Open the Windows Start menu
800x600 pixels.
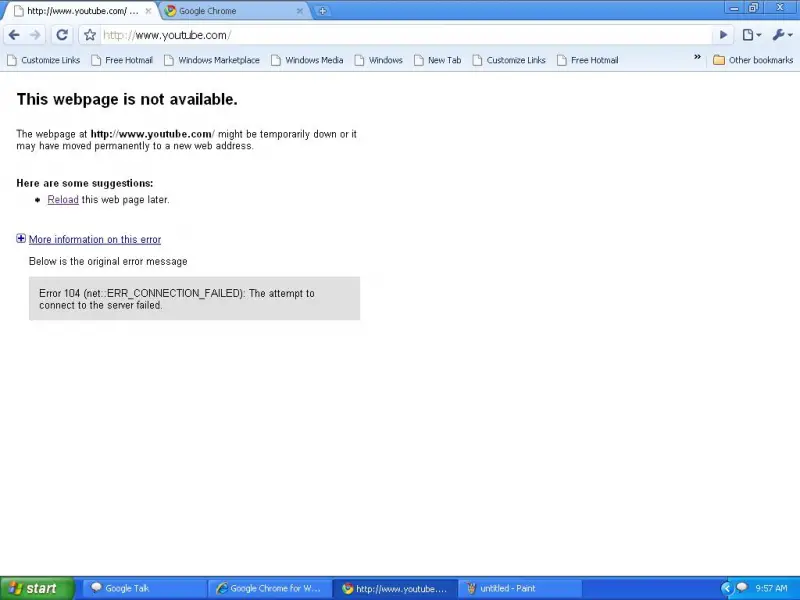37,588
